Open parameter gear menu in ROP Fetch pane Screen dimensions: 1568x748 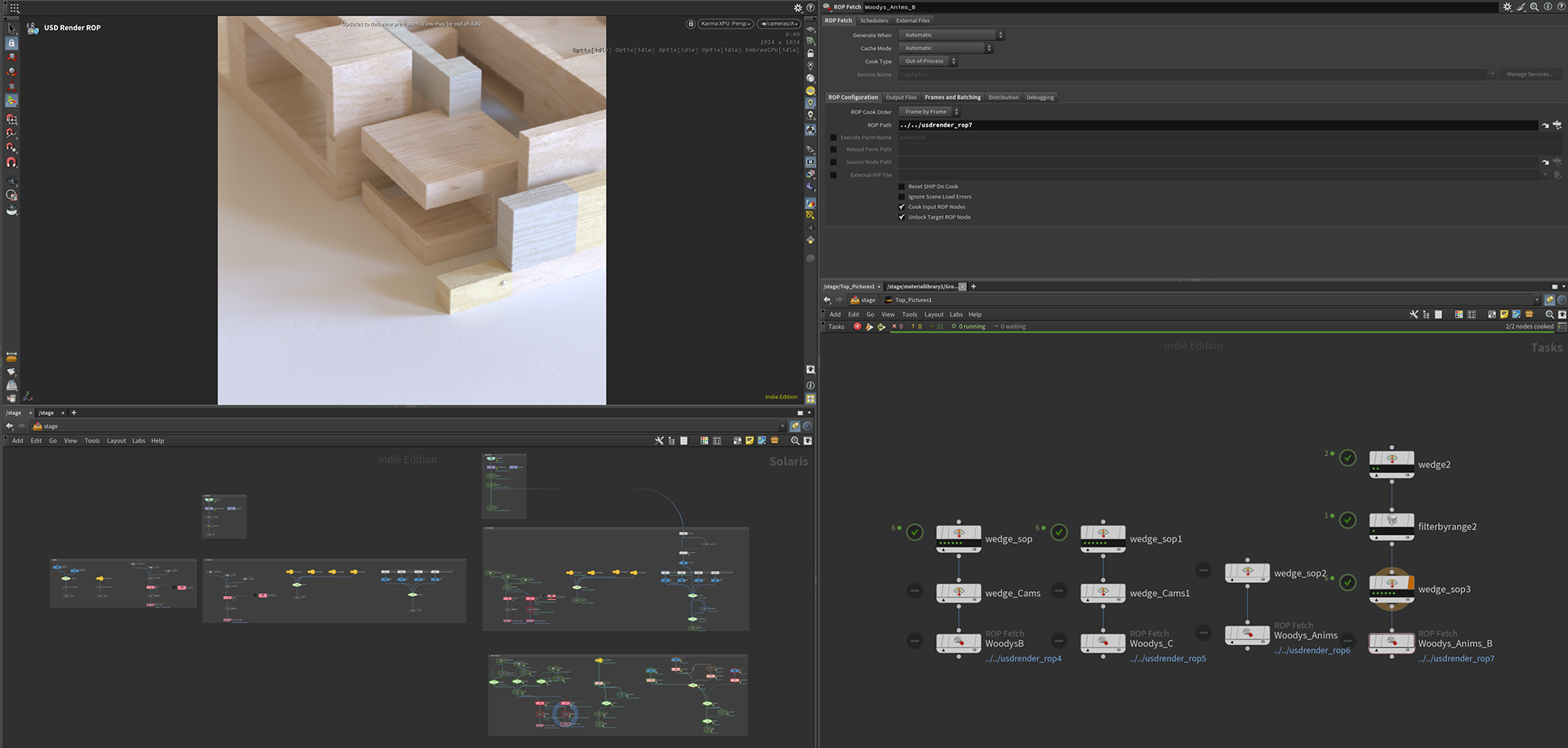coord(1507,7)
